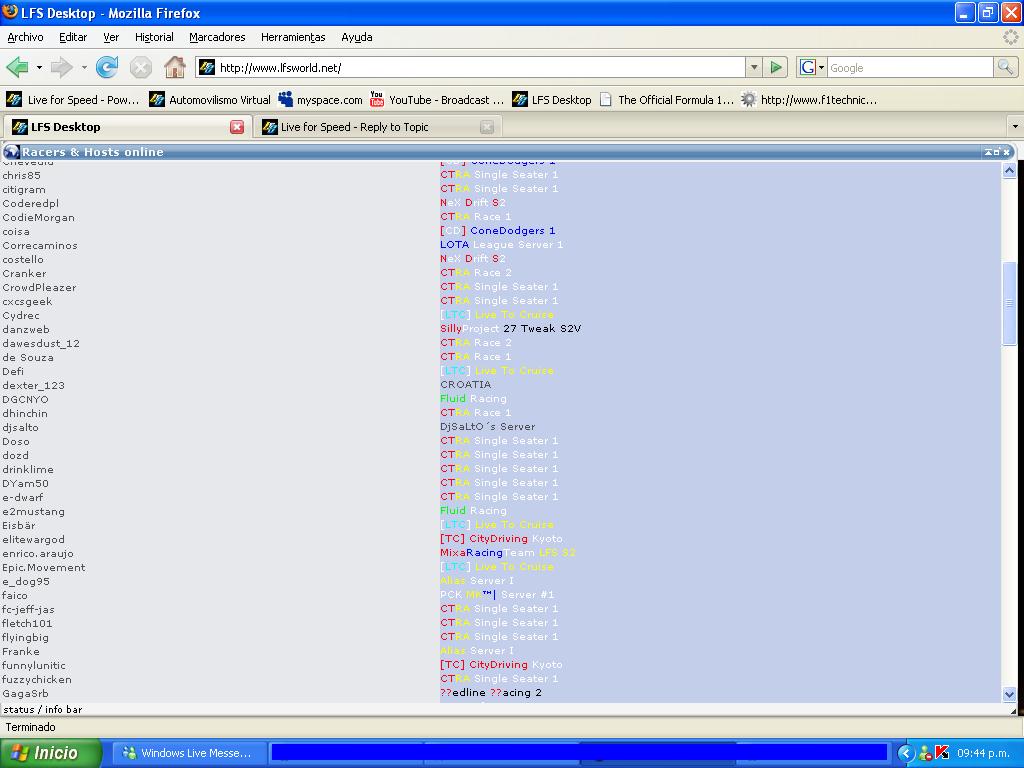Open YouTube - Broadcast bookmark

click(x=437, y=100)
